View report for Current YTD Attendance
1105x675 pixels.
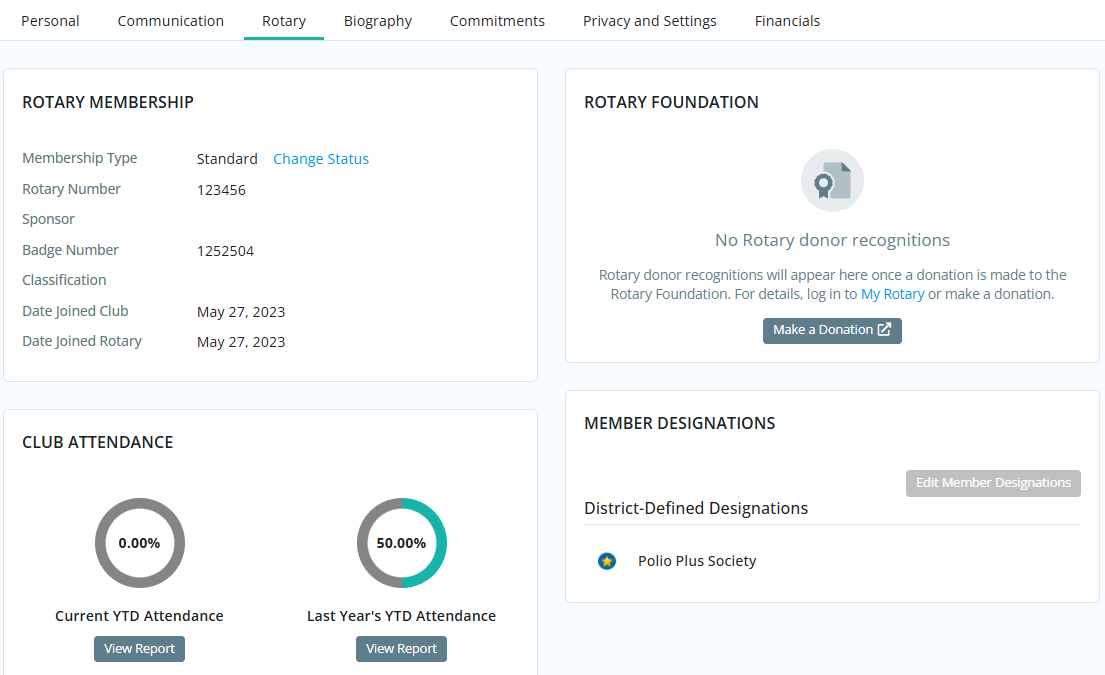click(140, 648)
